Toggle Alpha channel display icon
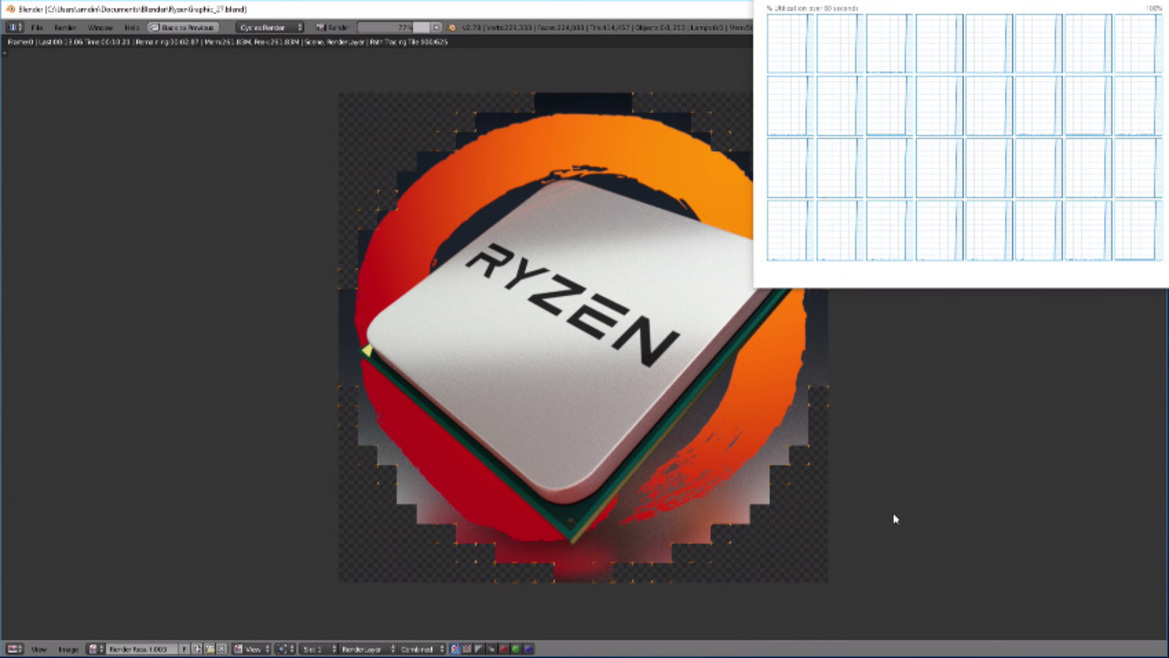Viewport: 1169px width, 658px height. coord(479,649)
